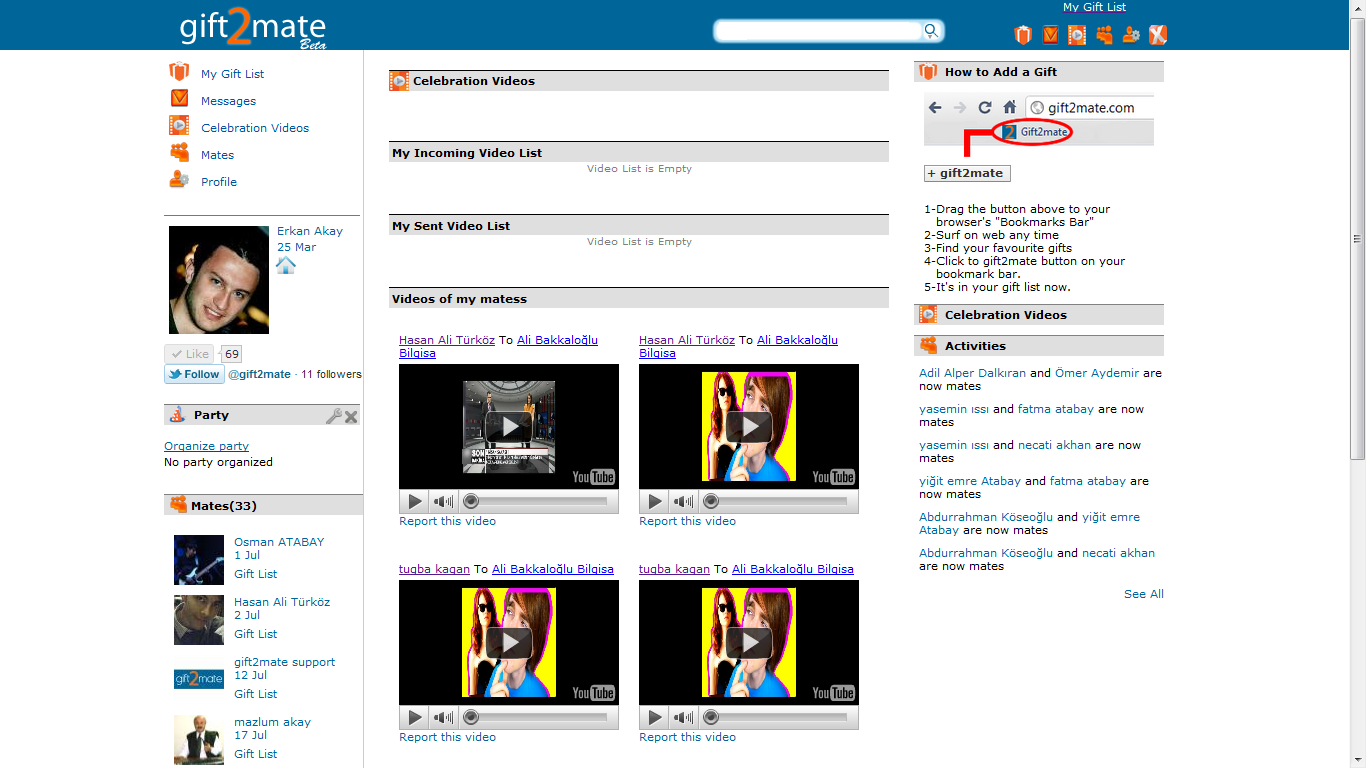1366x768 pixels.
Task: Open the Celebration Videos right-panel header
Action: coord(1039,315)
